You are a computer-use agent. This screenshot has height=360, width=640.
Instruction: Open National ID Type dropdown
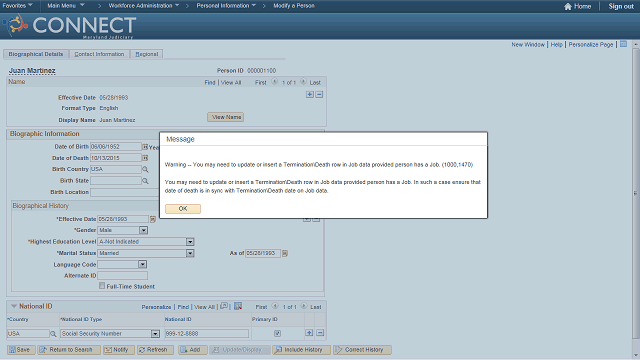click(x=155, y=334)
